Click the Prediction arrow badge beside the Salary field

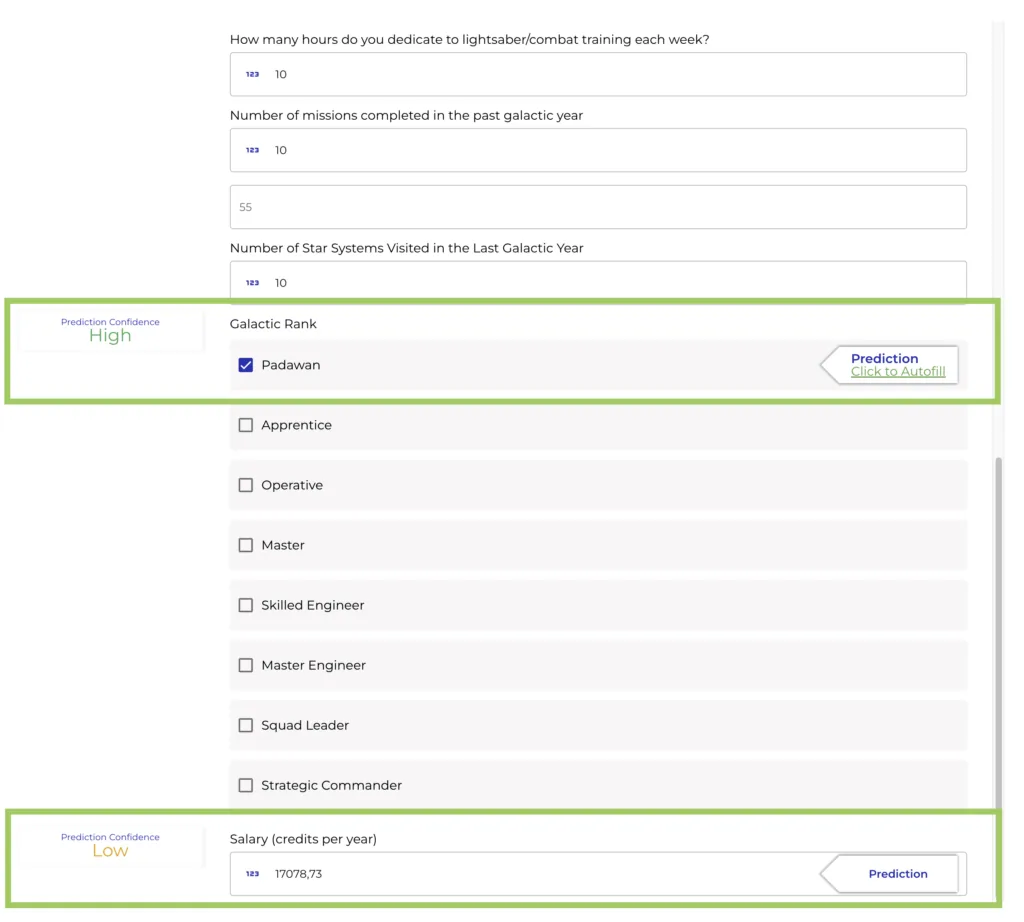click(x=897, y=873)
